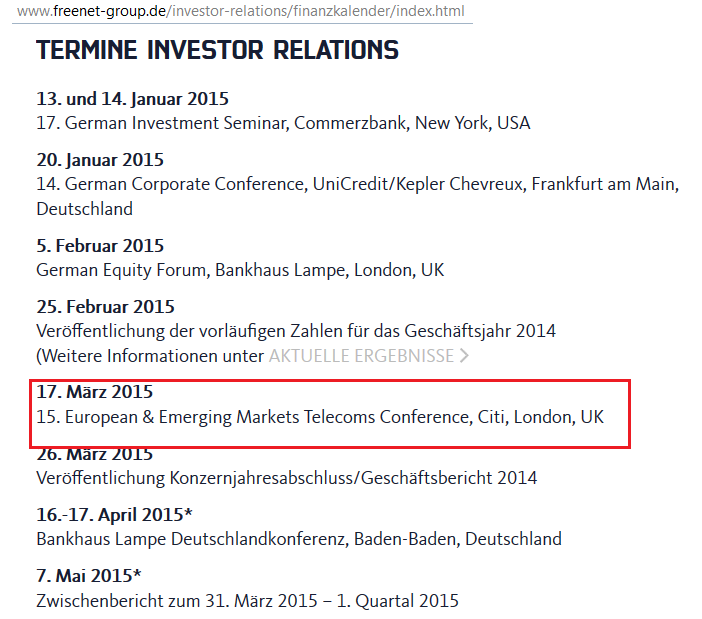The height and width of the screenshot is (619, 702).
Task: Select the TERMINE INVESTOR RELATIONS heading
Action: (x=217, y=50)
